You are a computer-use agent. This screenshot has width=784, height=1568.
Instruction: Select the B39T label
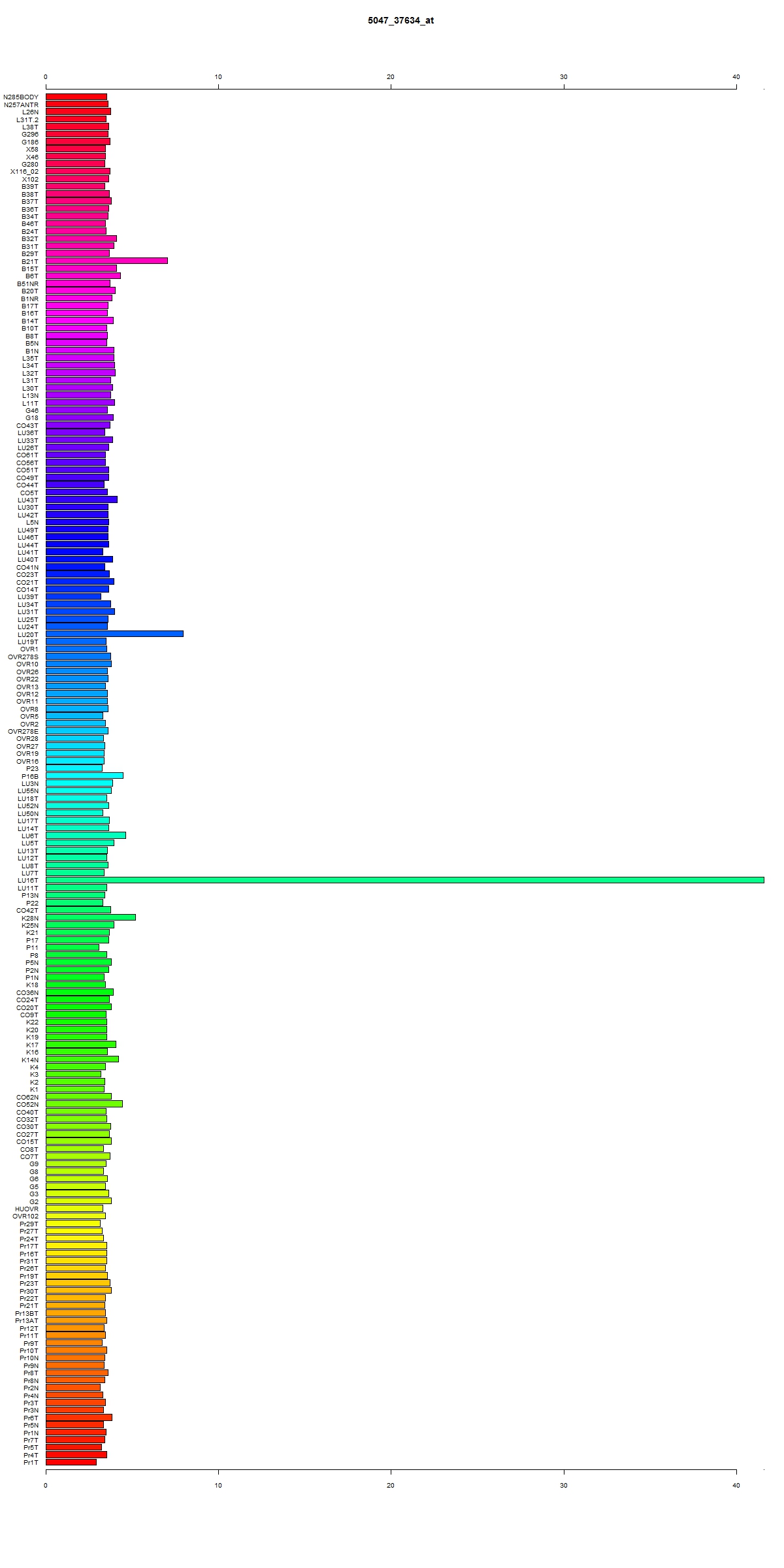[x=30, y=187]
